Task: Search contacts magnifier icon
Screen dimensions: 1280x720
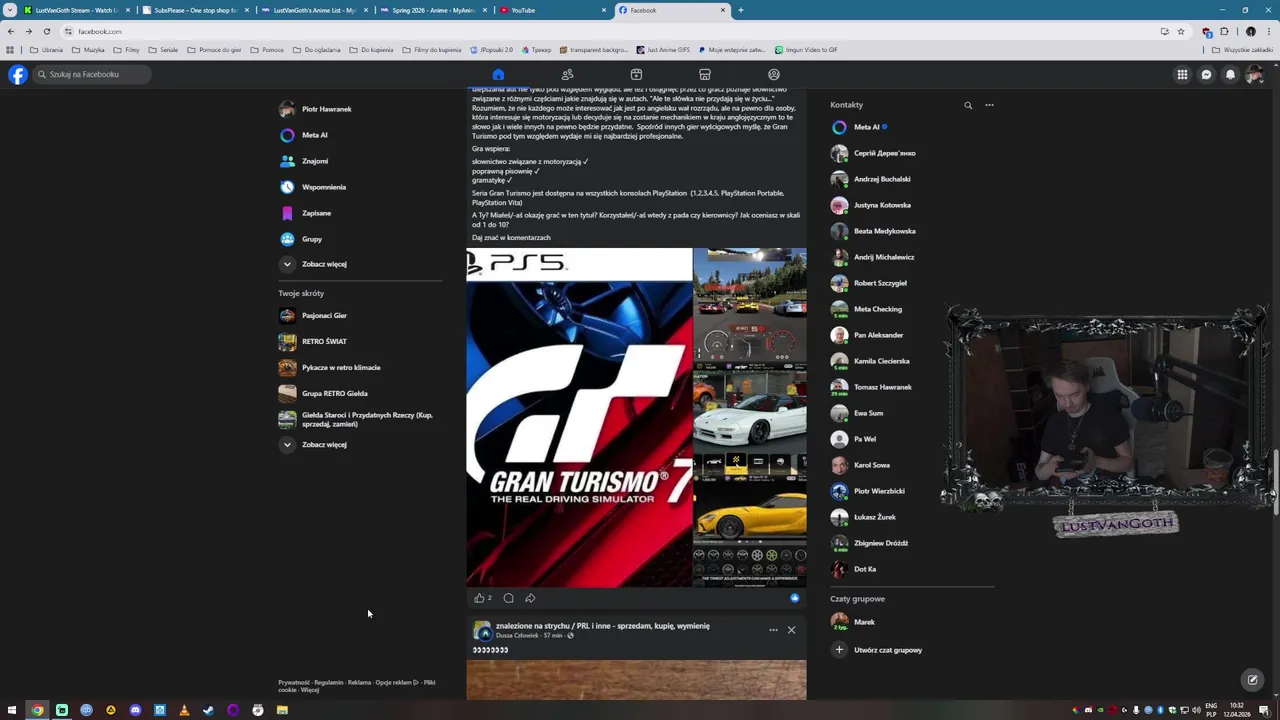Action: tap(968, 105)
